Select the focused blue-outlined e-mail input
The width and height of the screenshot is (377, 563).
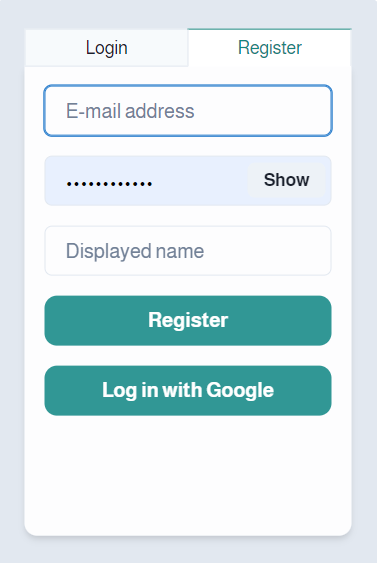pyautogui.click(x=188, y=111)
